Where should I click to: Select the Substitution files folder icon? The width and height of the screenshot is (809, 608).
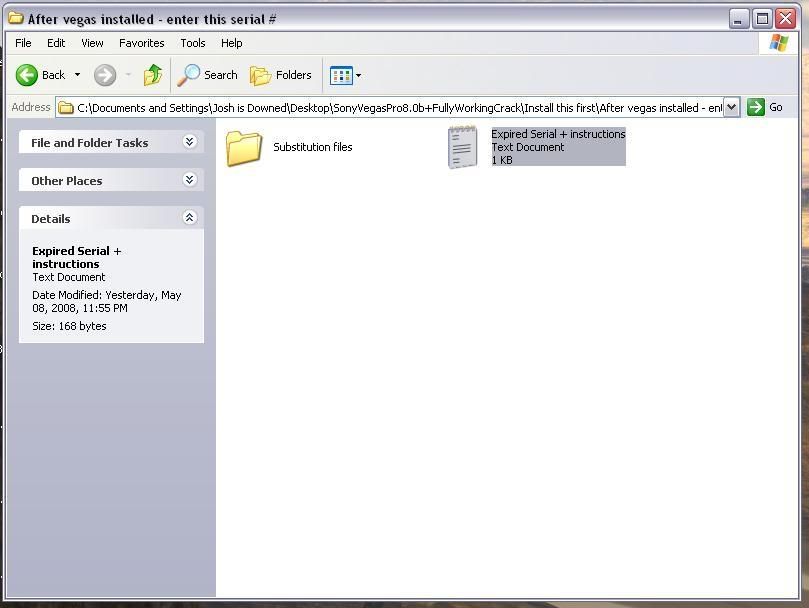244,148
